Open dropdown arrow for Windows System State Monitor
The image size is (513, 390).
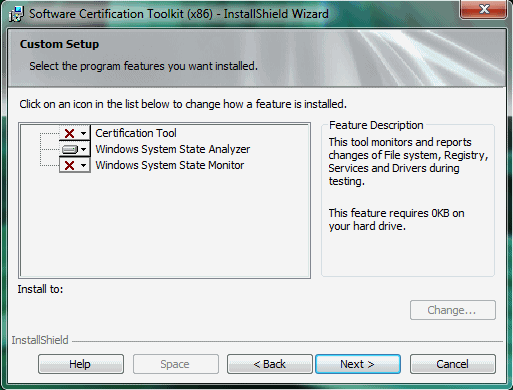point(83,165)
